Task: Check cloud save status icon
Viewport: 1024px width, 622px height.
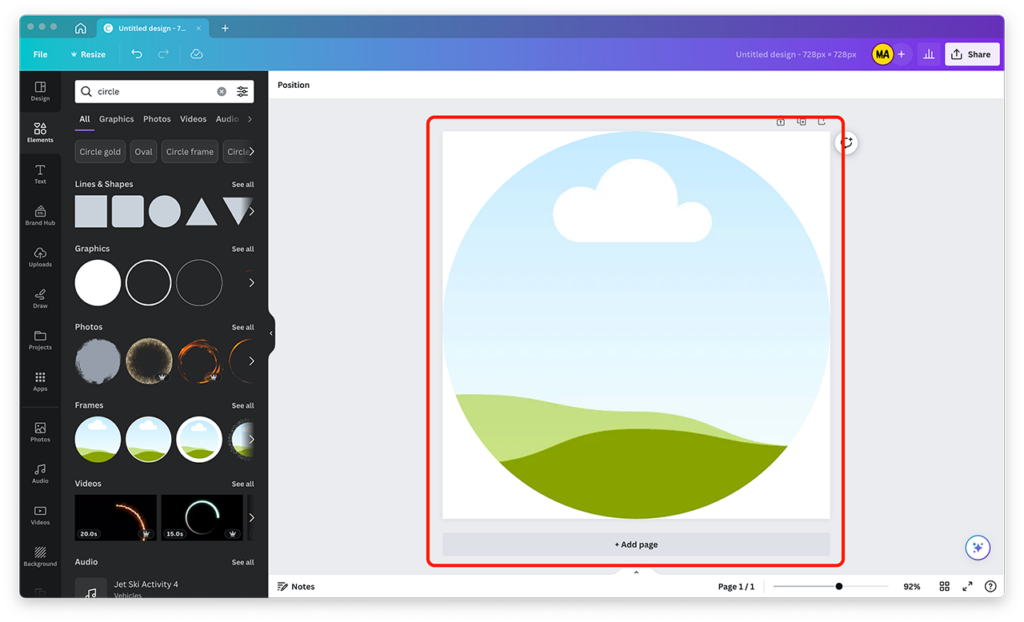Action: pyautogui.click(x=196, y=54)
